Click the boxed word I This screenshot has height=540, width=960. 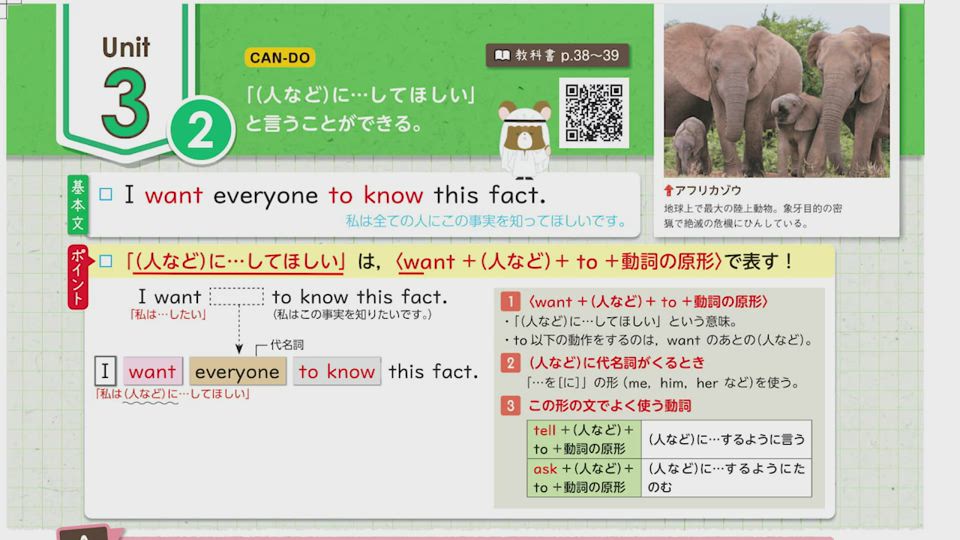[104, 372]
